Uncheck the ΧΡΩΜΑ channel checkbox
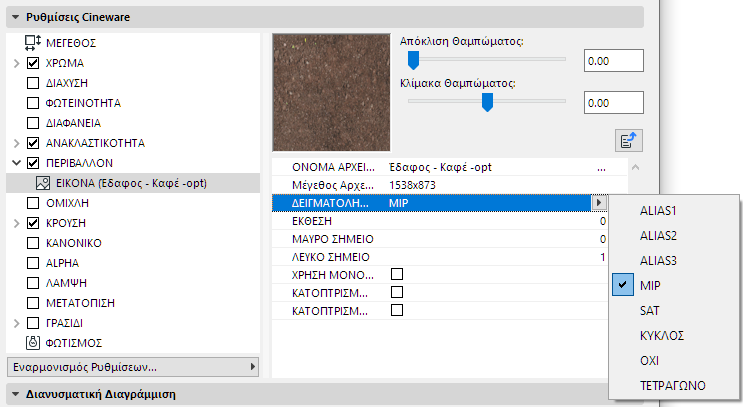Viewport: 743px width, 407px height. [x=33, y=63]
